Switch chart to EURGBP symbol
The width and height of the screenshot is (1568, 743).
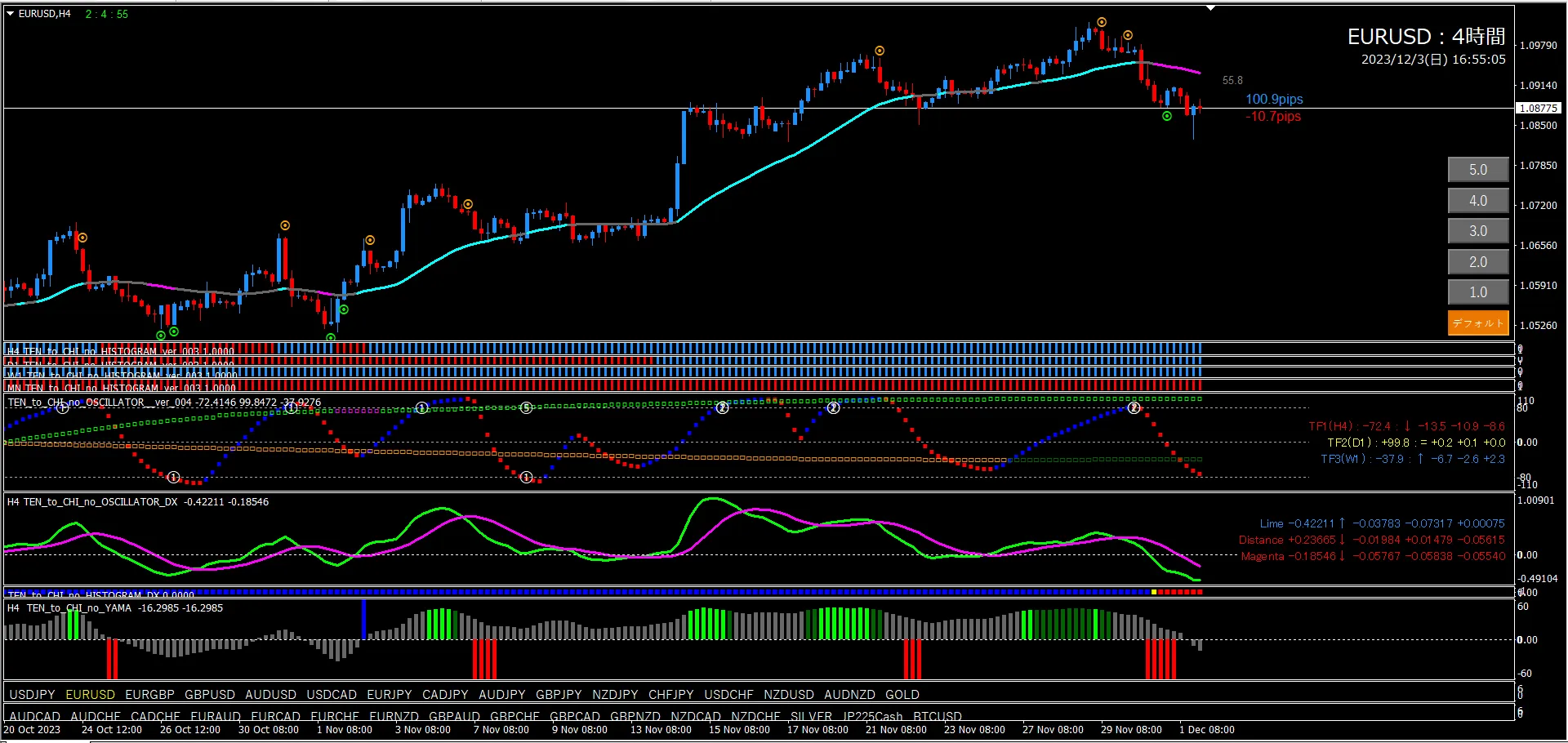pos(150,695)
